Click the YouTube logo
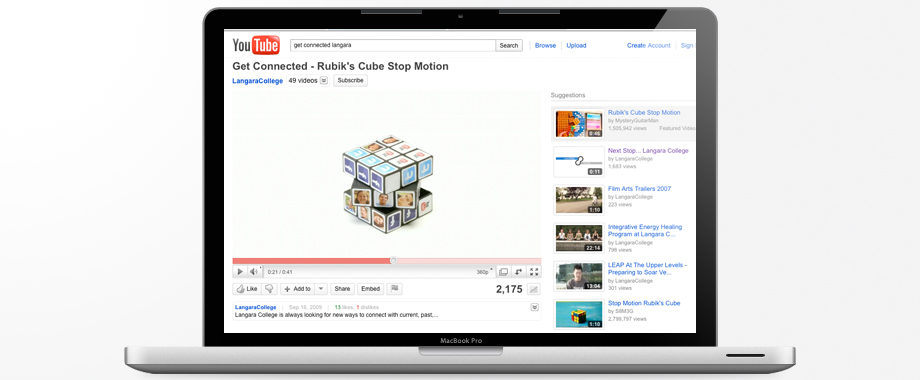This screenshot has width=920, height=380. click(256, 45)
